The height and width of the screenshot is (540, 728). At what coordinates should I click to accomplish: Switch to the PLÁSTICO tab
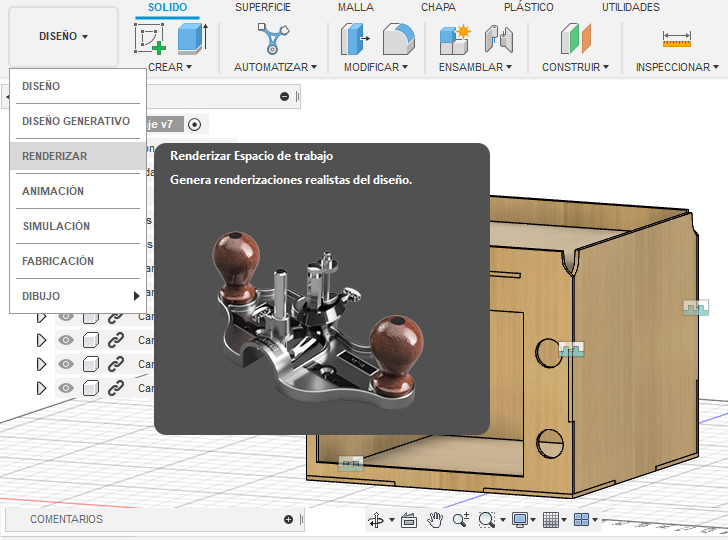(528, 7)
